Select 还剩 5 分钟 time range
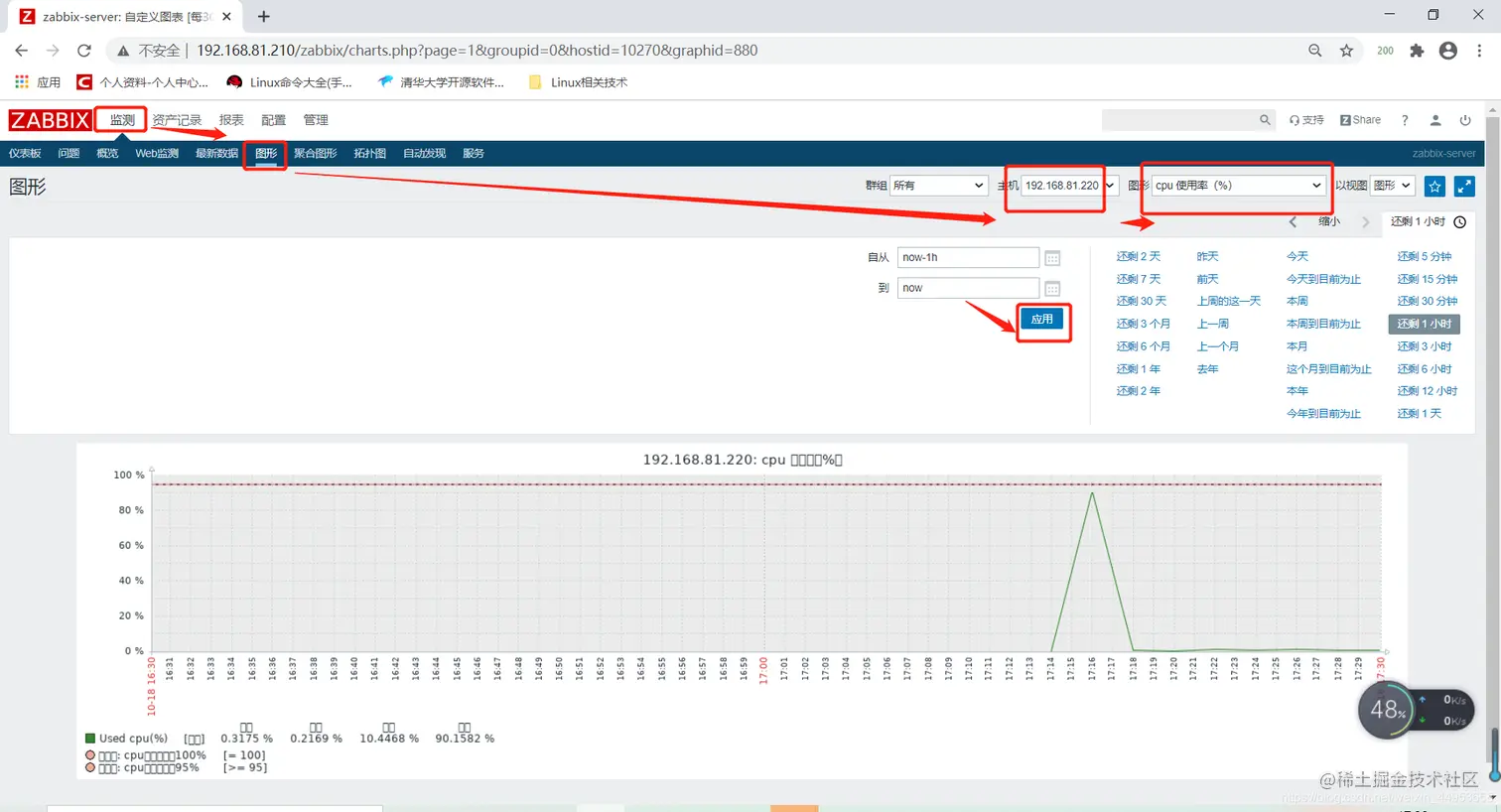 pyautogui.click(x=1425, y=257)
